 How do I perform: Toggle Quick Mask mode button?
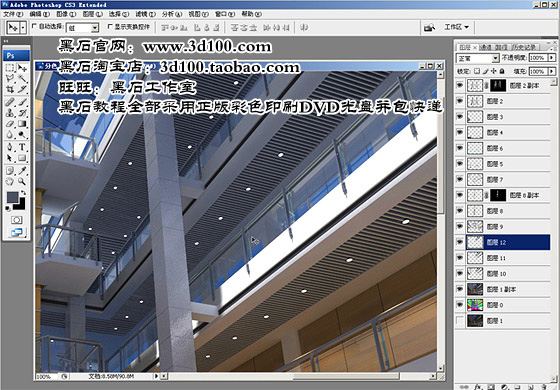16,220
